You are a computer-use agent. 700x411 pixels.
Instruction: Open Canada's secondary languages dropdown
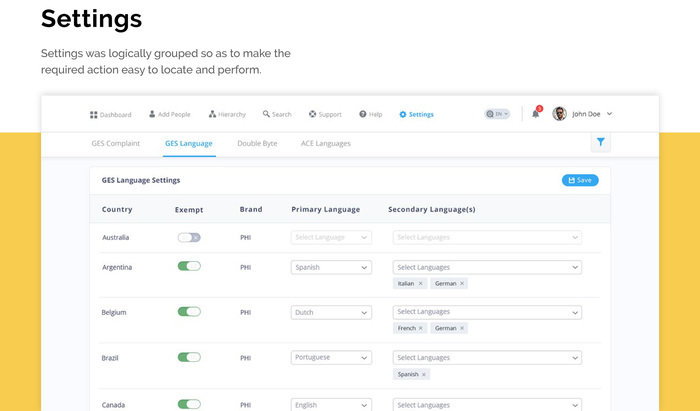point(487,405)
